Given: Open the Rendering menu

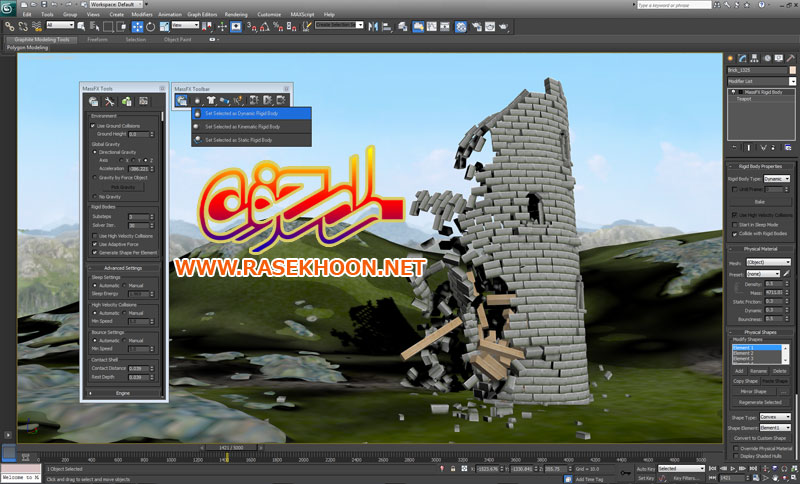Looking at the screenshot, I should (236, 14).
